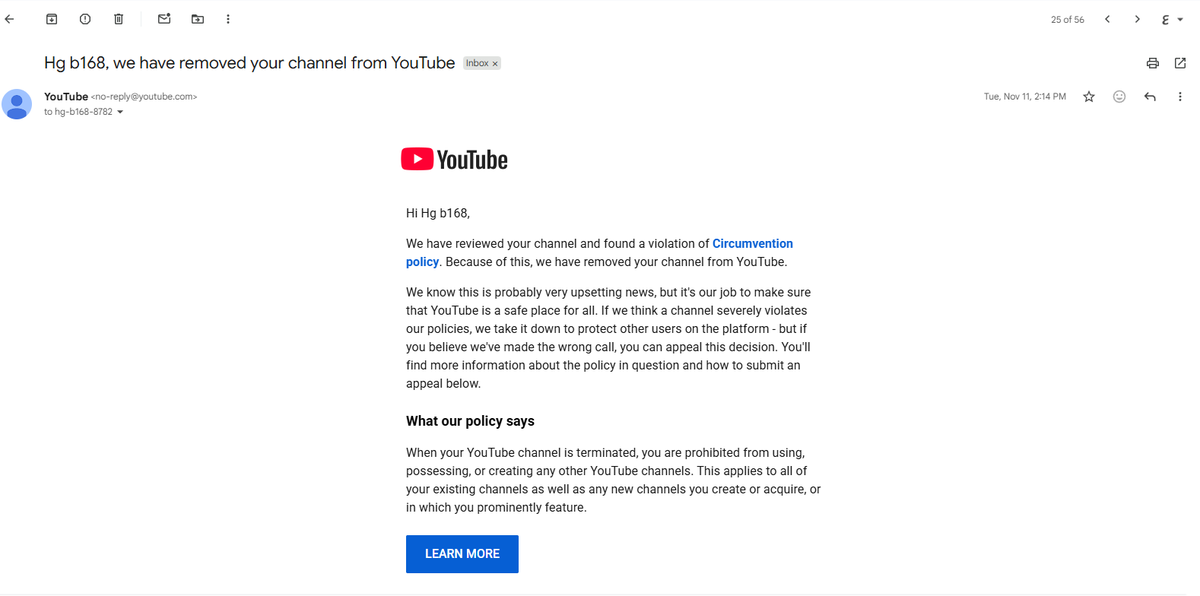The height and width of the screenshot is (596, 1200).
Task: Star this YouTube email
Action: click(1089, 97)
